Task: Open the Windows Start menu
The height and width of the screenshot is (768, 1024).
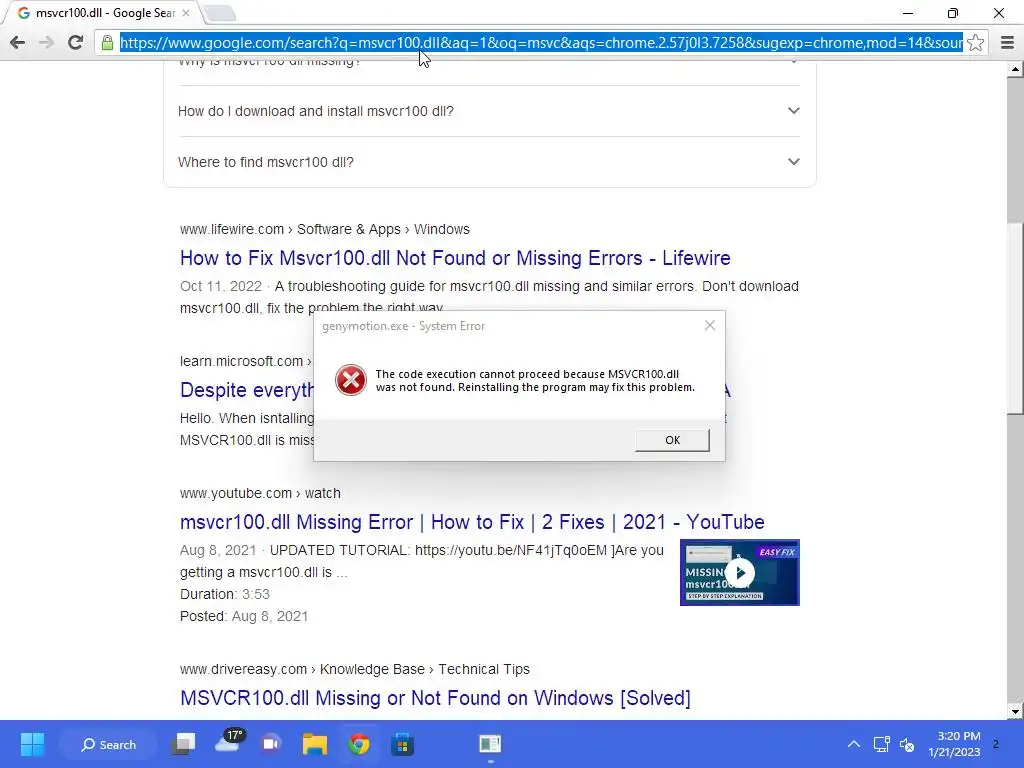Action: (x=32, y=744)
